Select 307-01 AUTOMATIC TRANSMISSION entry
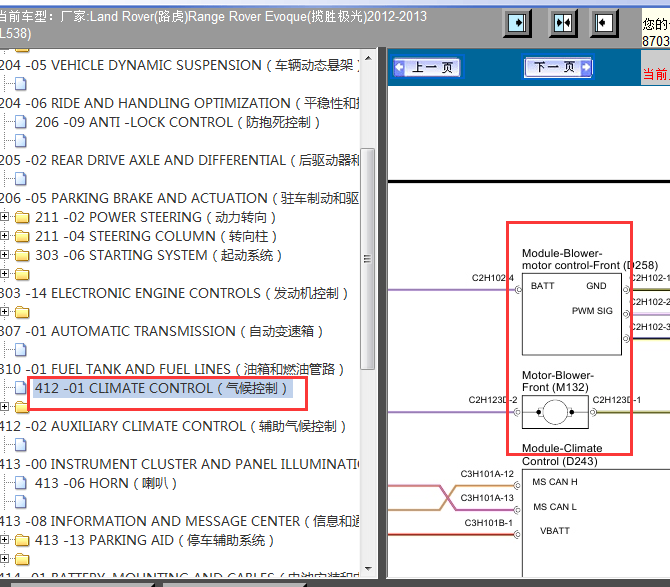The width and height of the screenshot is (670, 587). (x=162, y=332)
